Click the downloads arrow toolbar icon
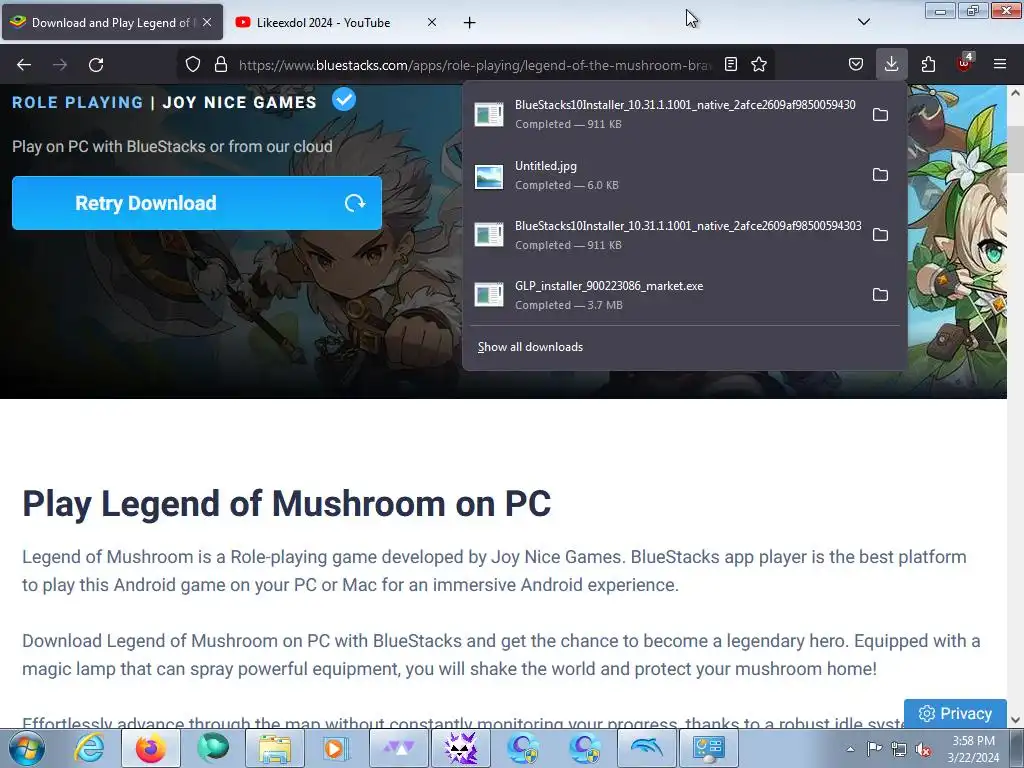The height and width of the screenshot is (768, 1024). click(891, 65)
